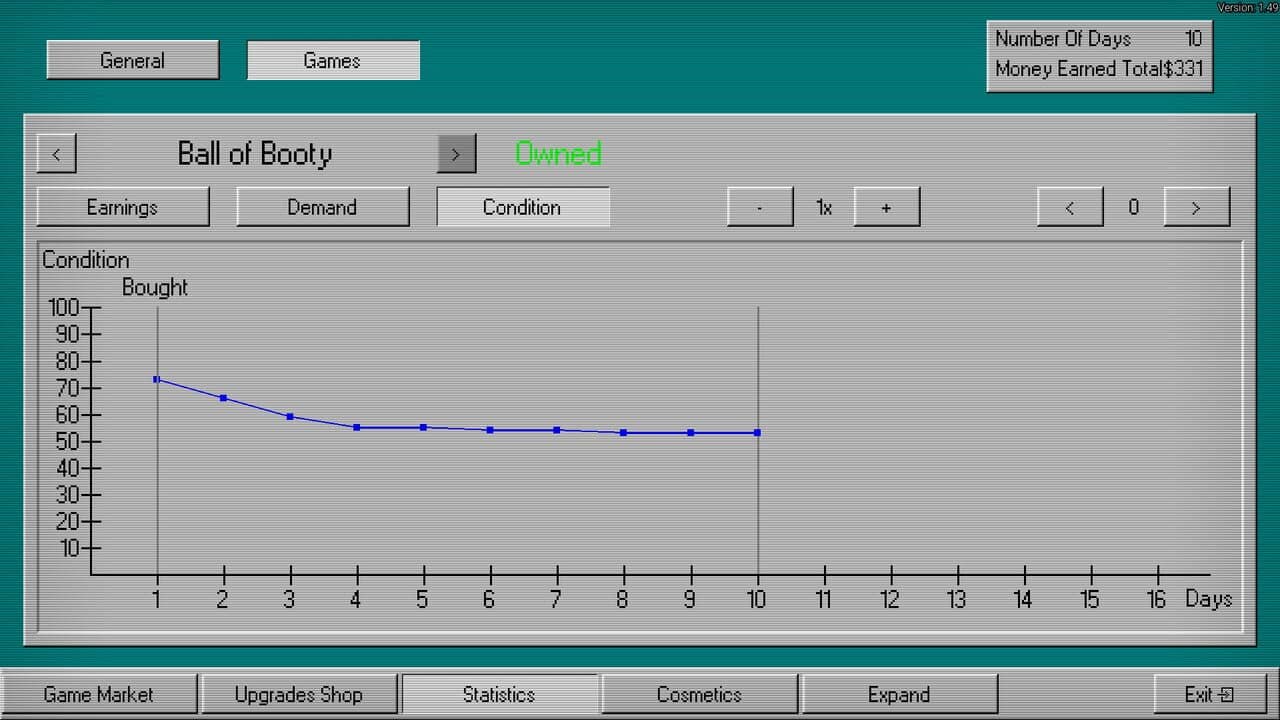Open the Upgrades Shop
This screenshot has width=1280, height=720.
click(299, 694)
